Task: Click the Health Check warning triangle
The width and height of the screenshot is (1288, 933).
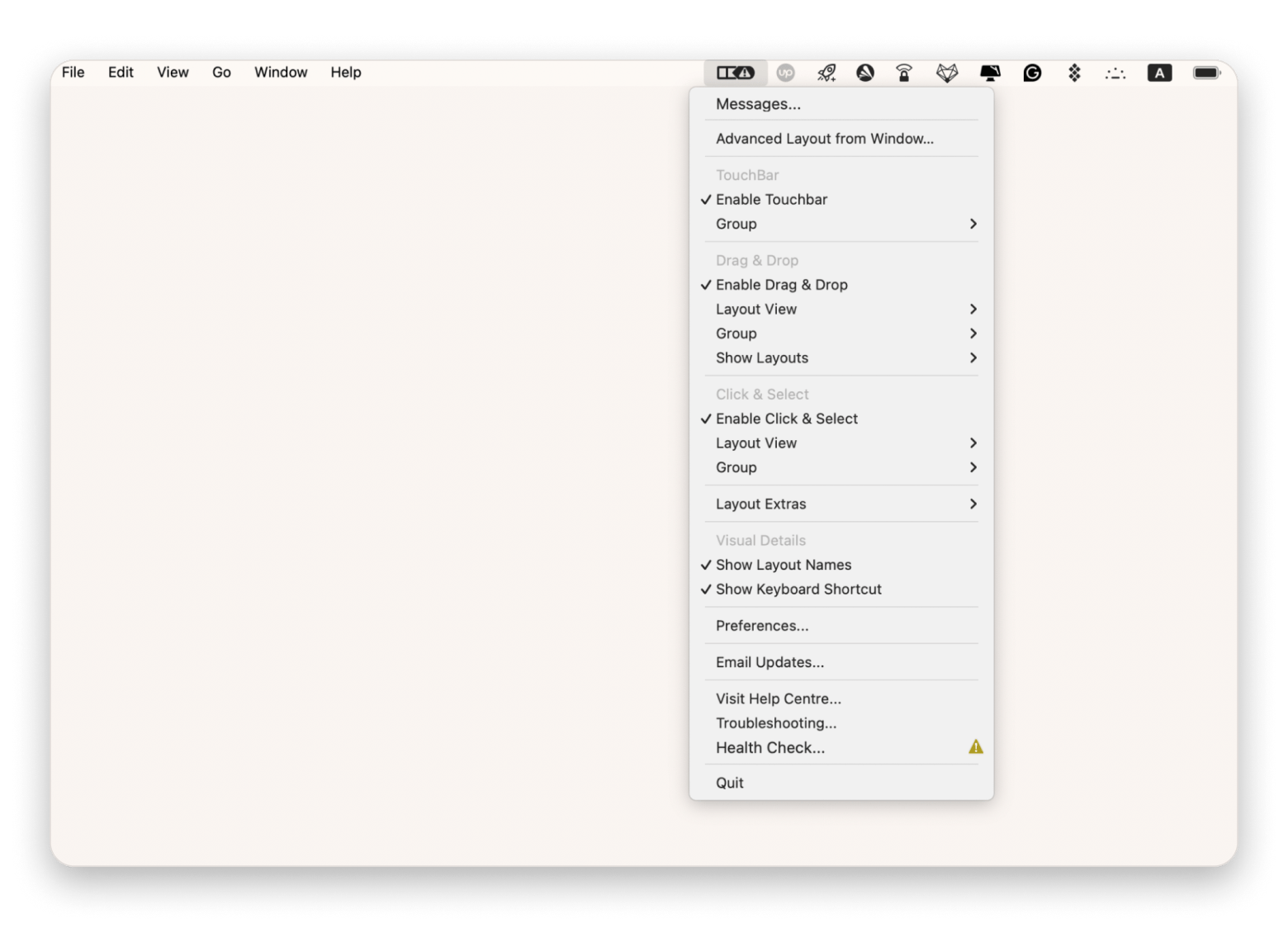Action: (x=976, y=746)
